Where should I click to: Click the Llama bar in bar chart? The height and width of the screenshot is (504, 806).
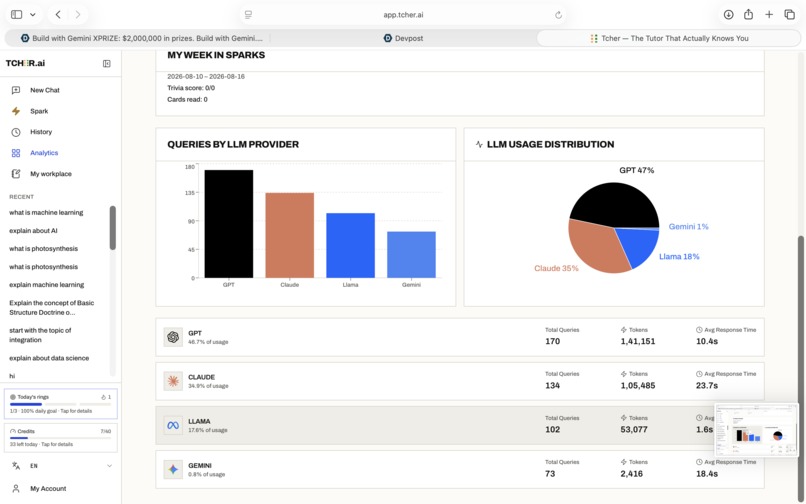tap(350, 245)
